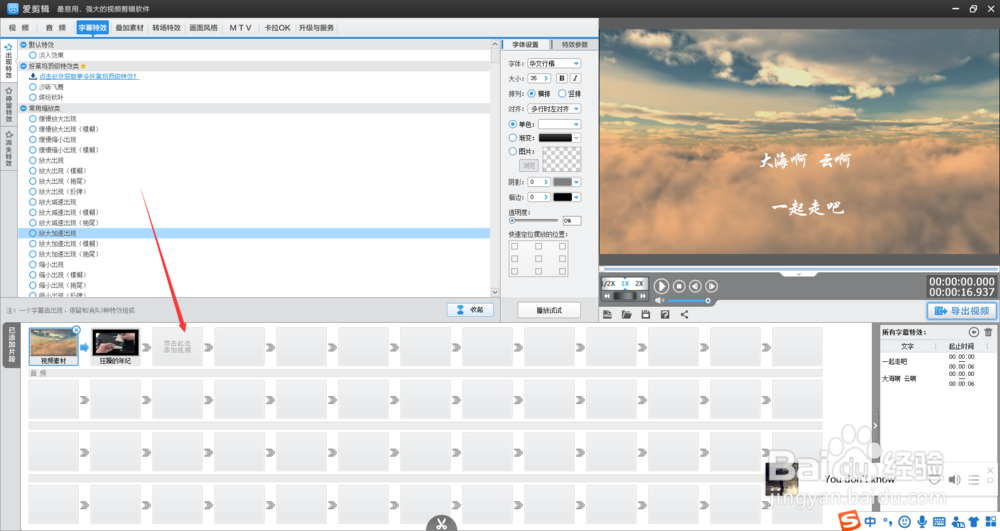Choose the 缓慢放大出现 effect radio option

point(33,119)
